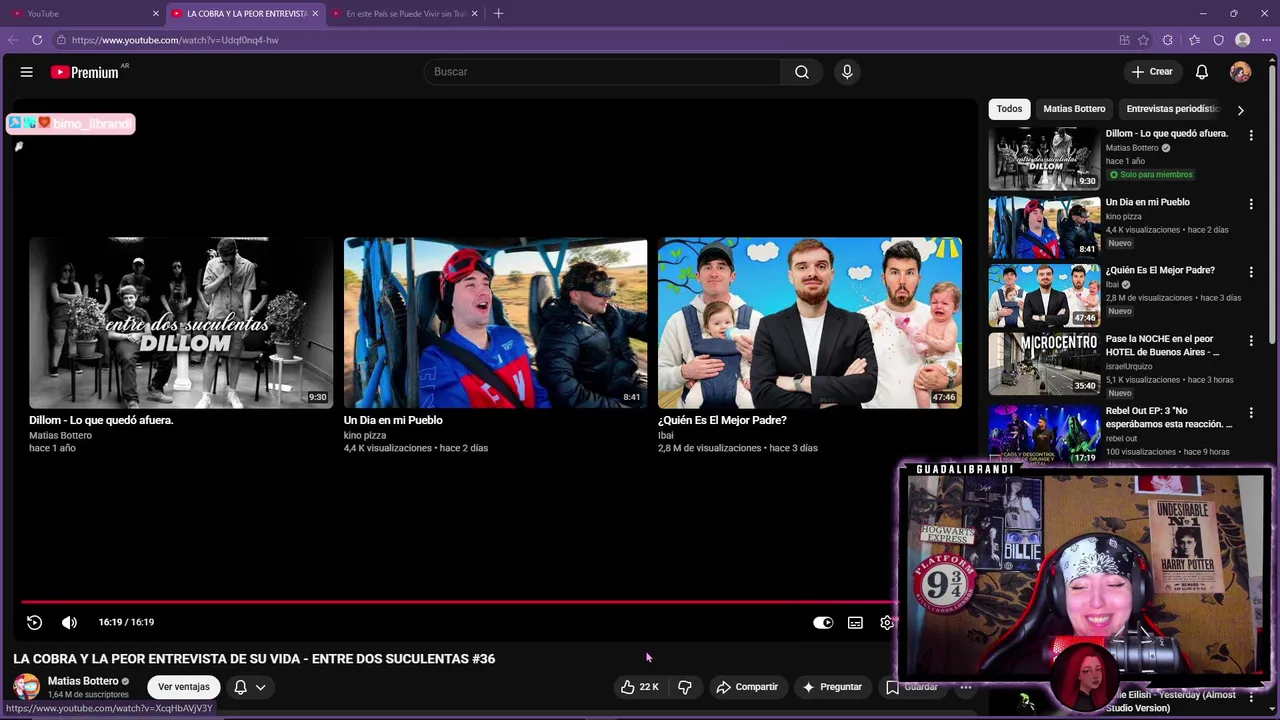Open the player settings gear
The width and height of the screenshot is (1280, 720).
886,622
